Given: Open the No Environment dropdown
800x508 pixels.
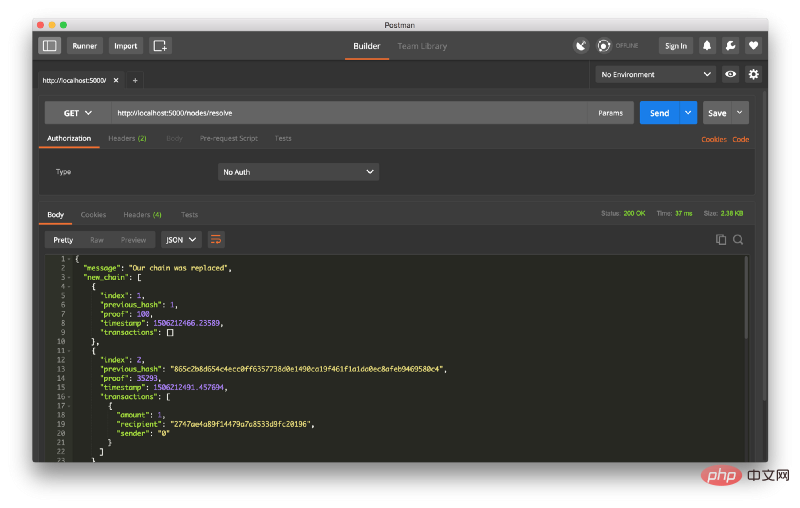Looking at the screenshot, I should tap(656, 74).
